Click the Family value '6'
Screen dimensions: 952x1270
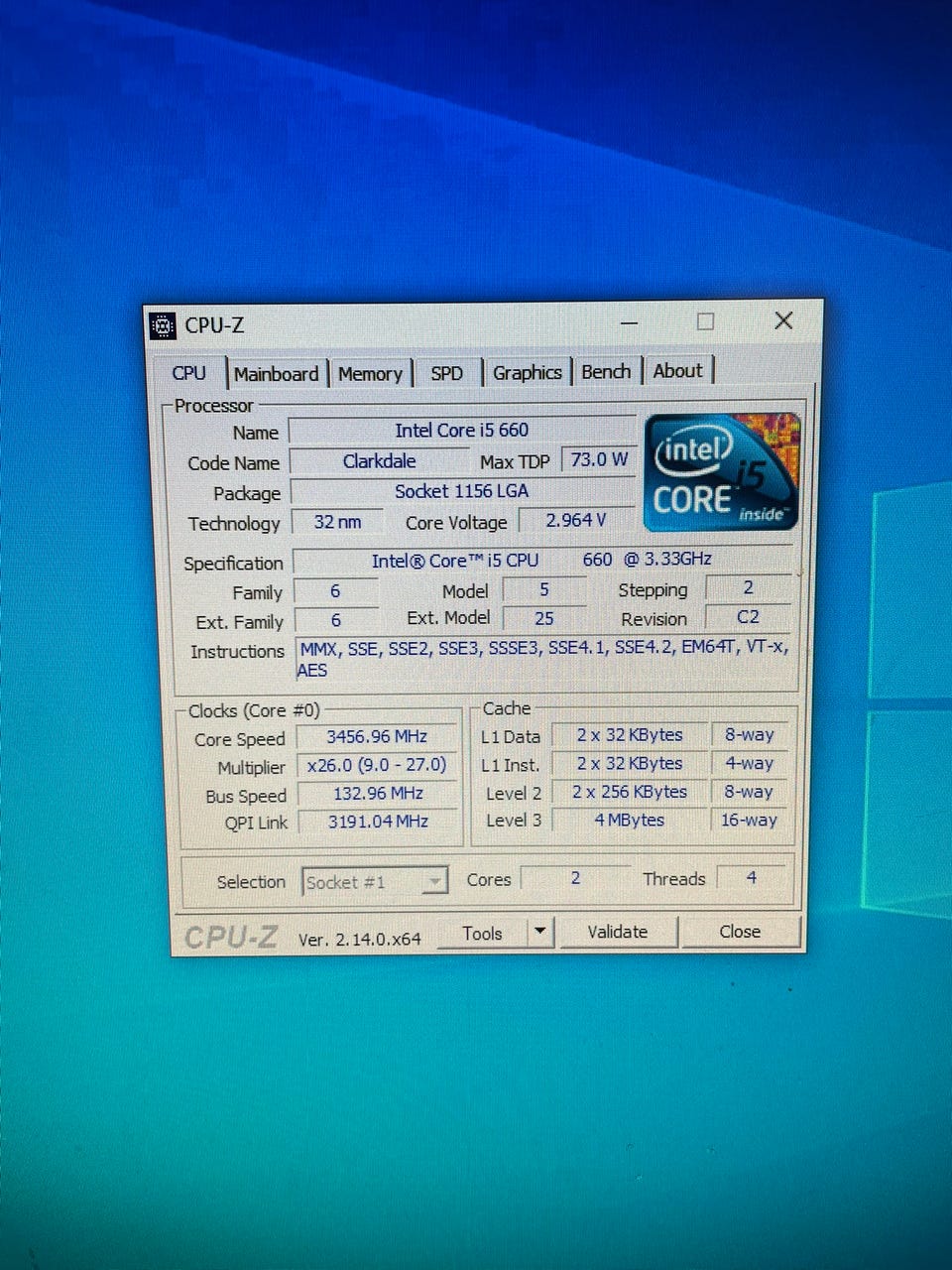click(x=335, y=591)
